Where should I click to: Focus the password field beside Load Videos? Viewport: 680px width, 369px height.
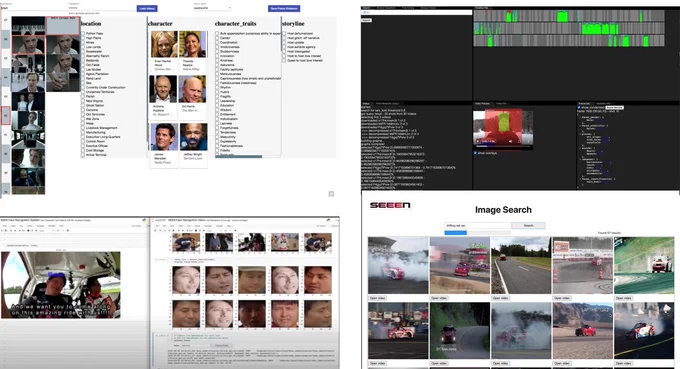click(101, 8)
